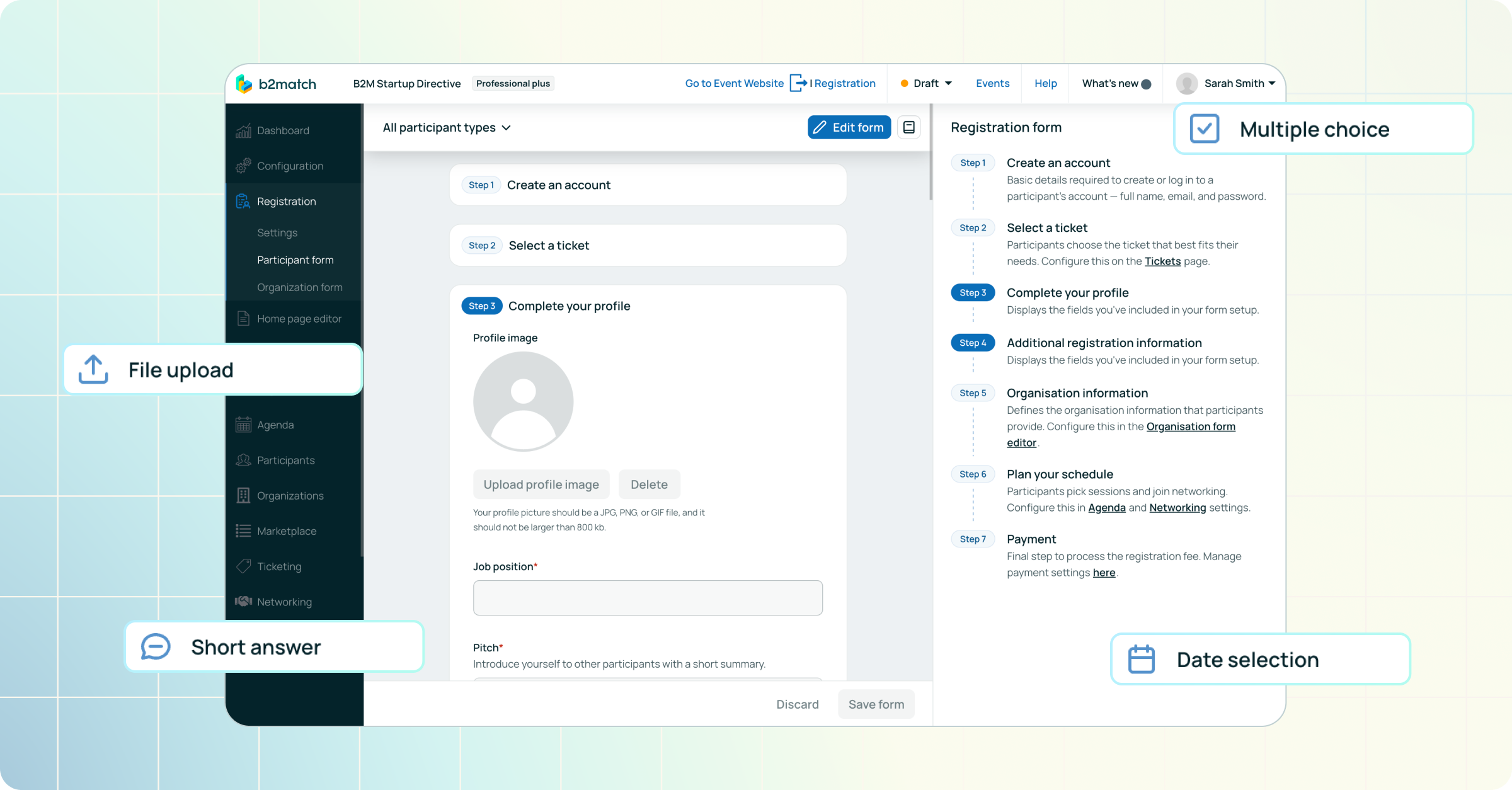
Task: Open the Draft status dropdown
Action: [926, 83]
